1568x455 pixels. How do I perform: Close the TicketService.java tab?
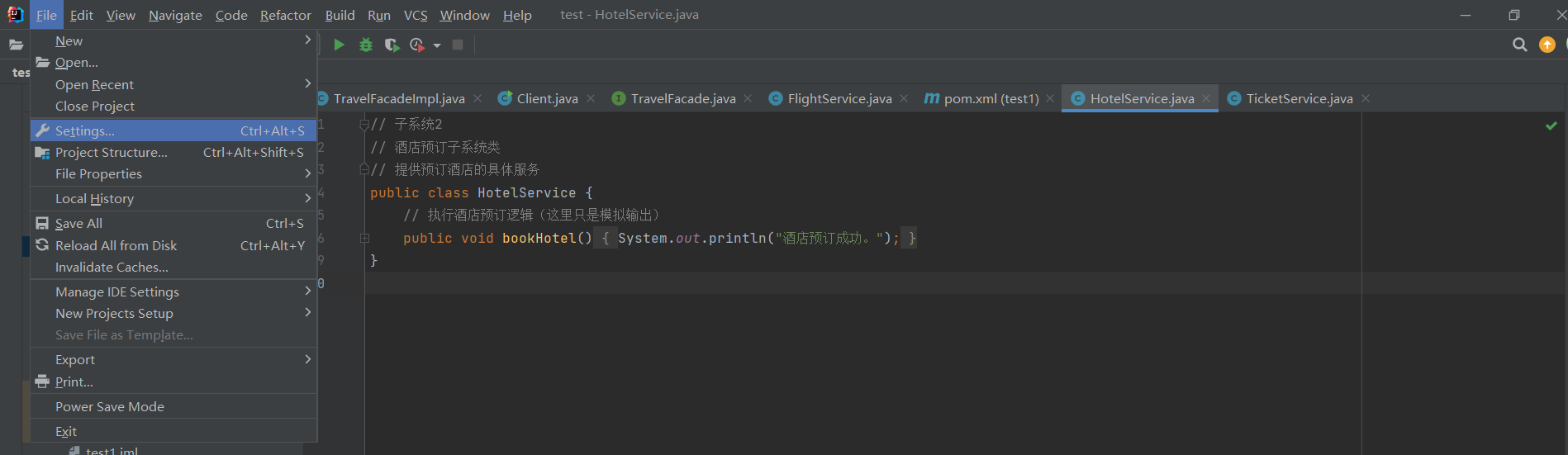point(1366,98)
